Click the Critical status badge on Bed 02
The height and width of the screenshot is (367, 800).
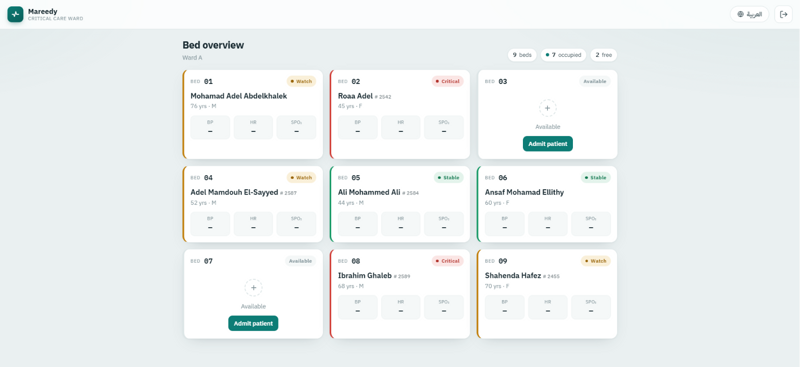[447, 81]
